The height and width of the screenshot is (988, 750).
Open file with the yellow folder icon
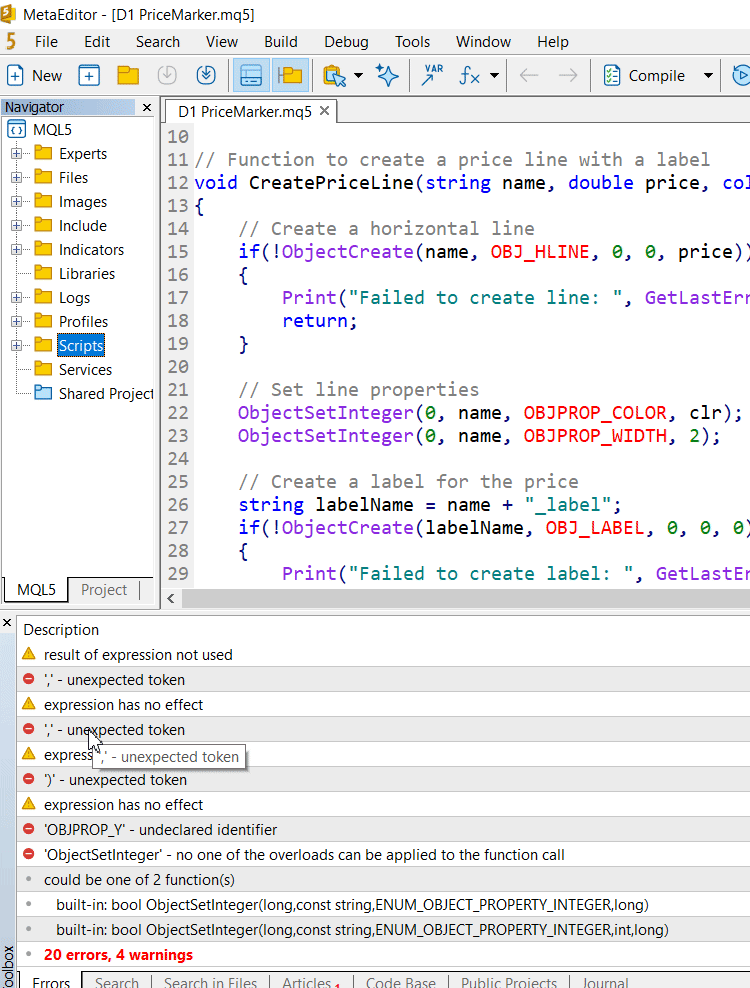(x=128, y=76)
